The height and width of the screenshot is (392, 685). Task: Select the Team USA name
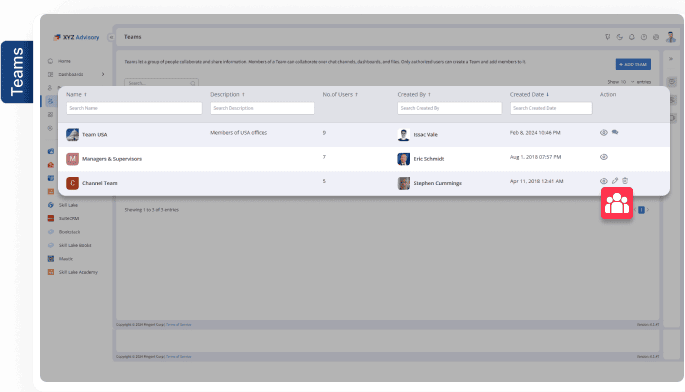pos(95,135)
